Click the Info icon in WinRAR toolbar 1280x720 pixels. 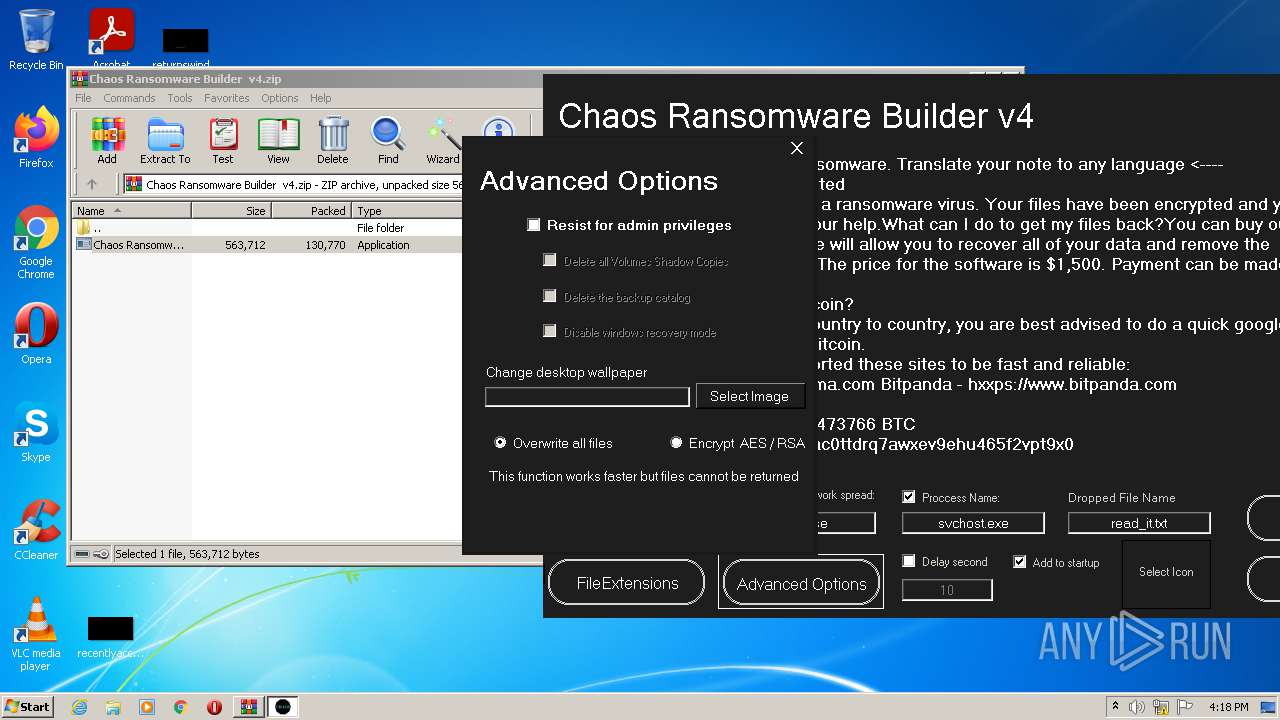click(x=498, y=130)
